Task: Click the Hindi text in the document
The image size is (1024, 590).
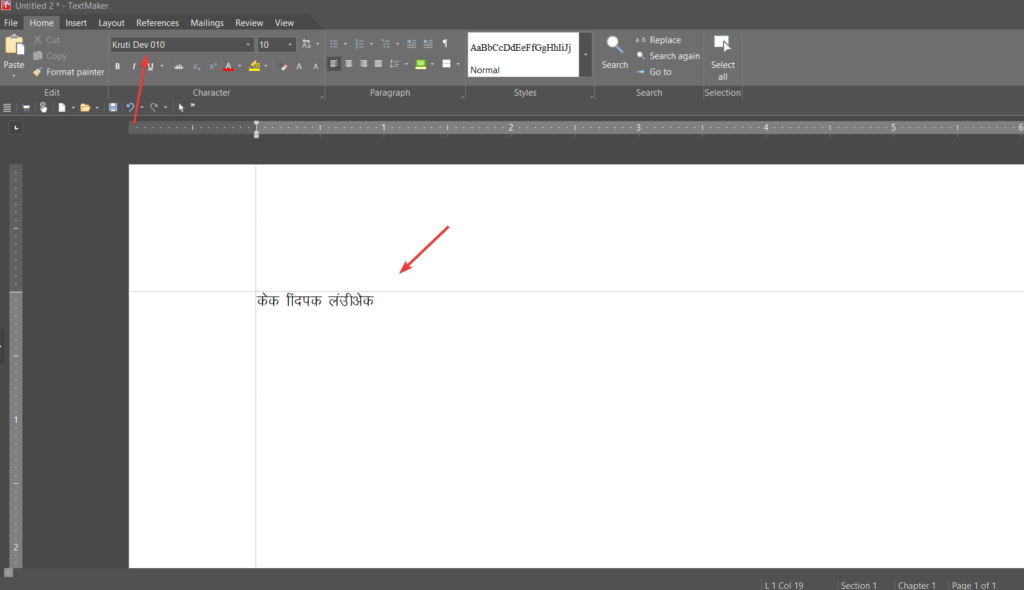Action: tap(315, 301)
